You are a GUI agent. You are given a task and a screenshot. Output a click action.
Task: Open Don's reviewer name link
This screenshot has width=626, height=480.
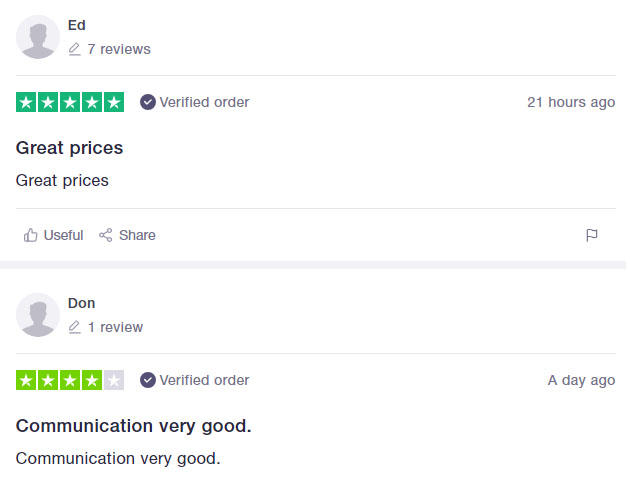tap(81, 303)
